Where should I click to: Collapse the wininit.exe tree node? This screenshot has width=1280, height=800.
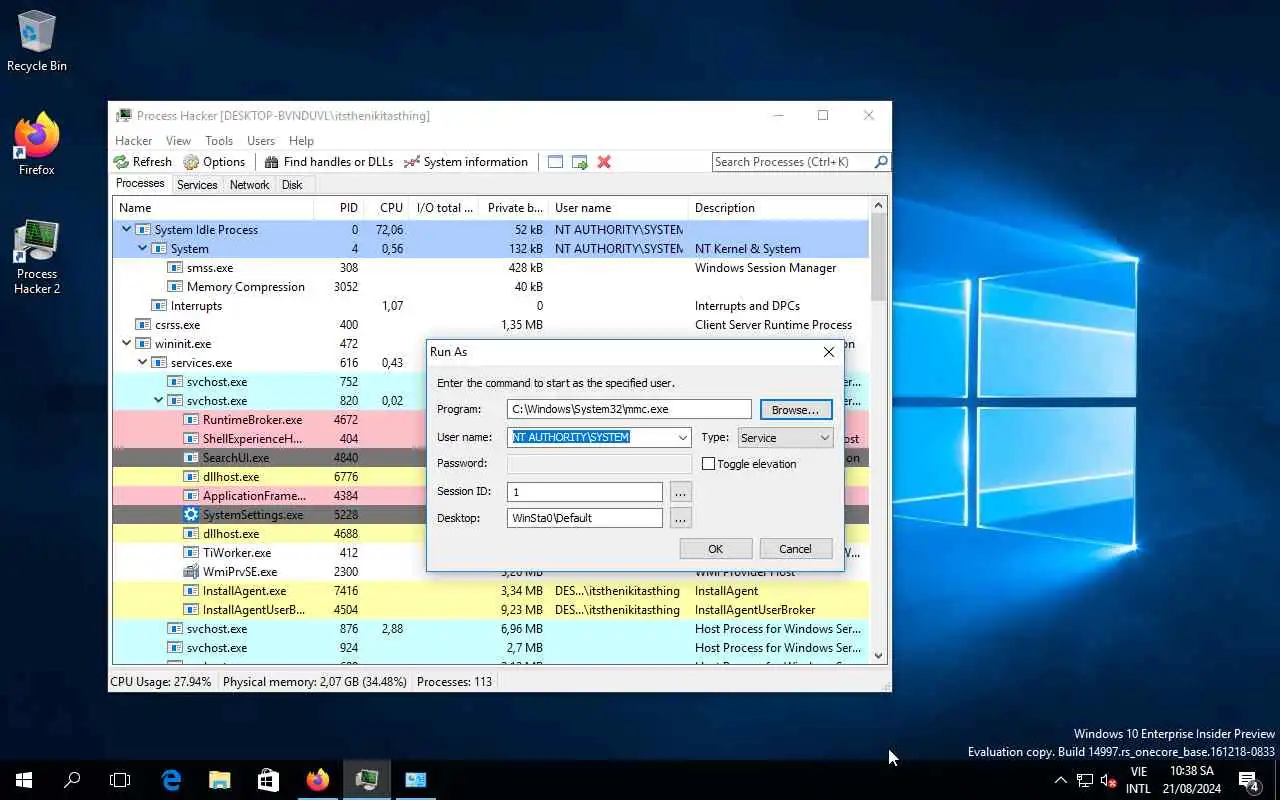pyautogui.click(x=126, y=344)
